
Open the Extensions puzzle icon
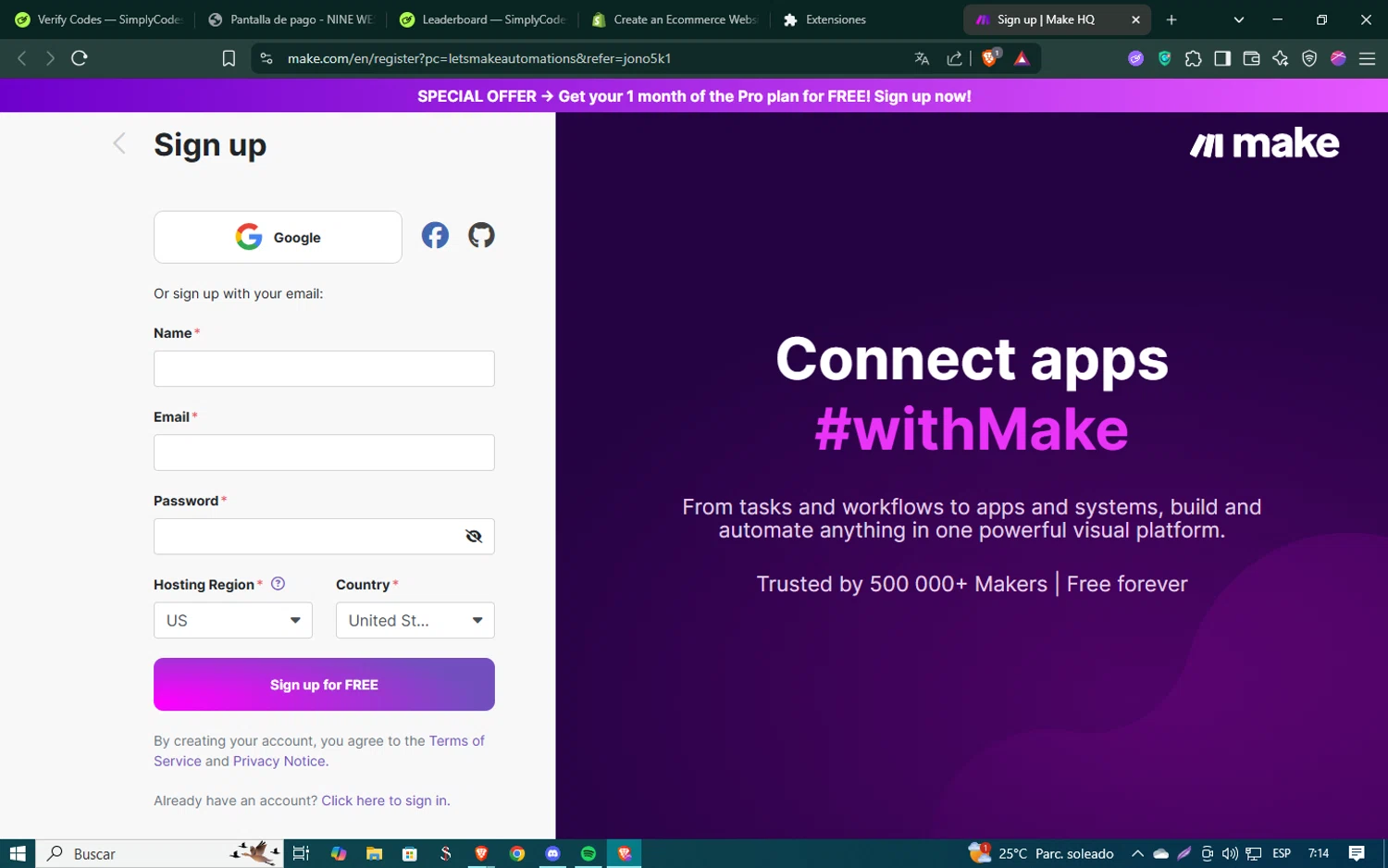click(x=1194, y=58)
